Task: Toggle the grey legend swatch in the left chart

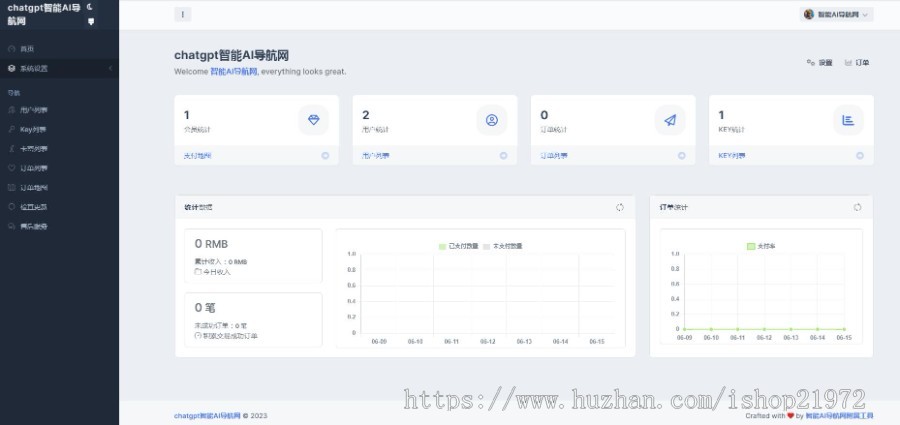Action: point(487,246)
